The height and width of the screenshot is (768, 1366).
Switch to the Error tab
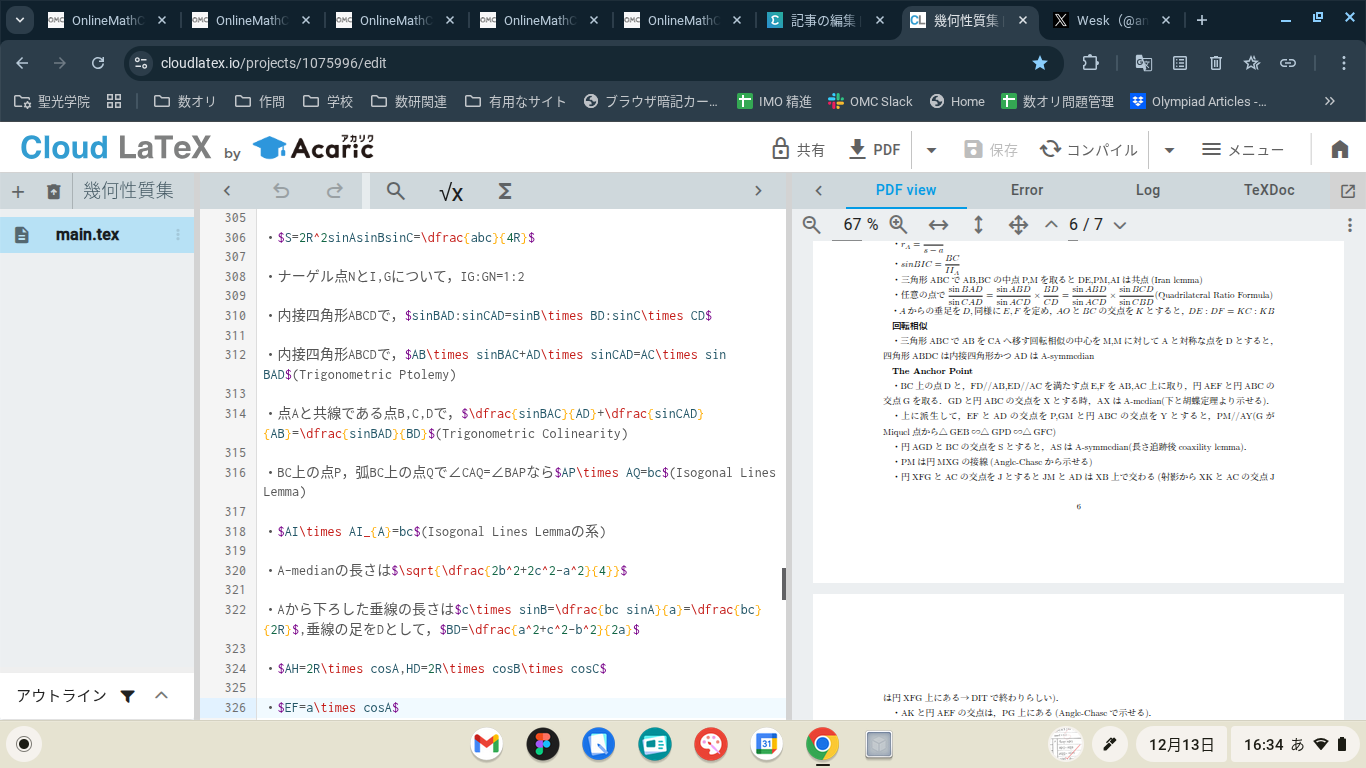pyautogui.click(x=1025, y=189)
